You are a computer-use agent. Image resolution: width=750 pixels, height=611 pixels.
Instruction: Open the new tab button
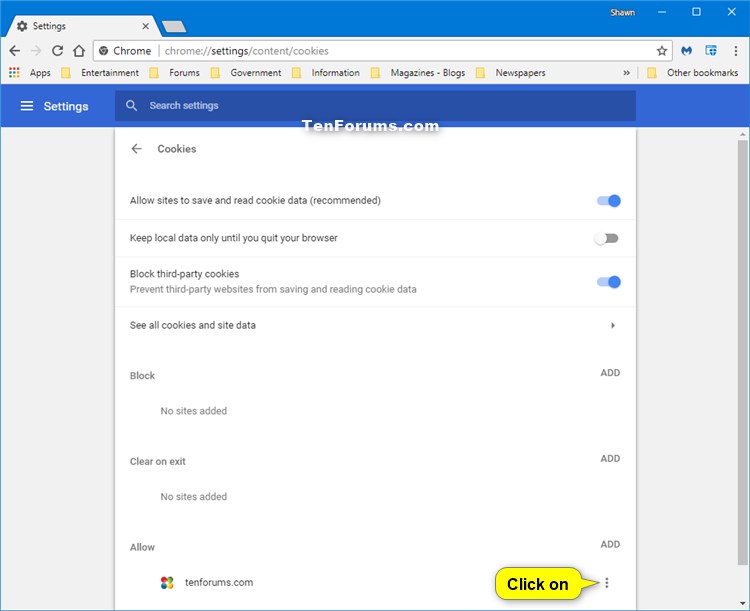click(174, 26)
